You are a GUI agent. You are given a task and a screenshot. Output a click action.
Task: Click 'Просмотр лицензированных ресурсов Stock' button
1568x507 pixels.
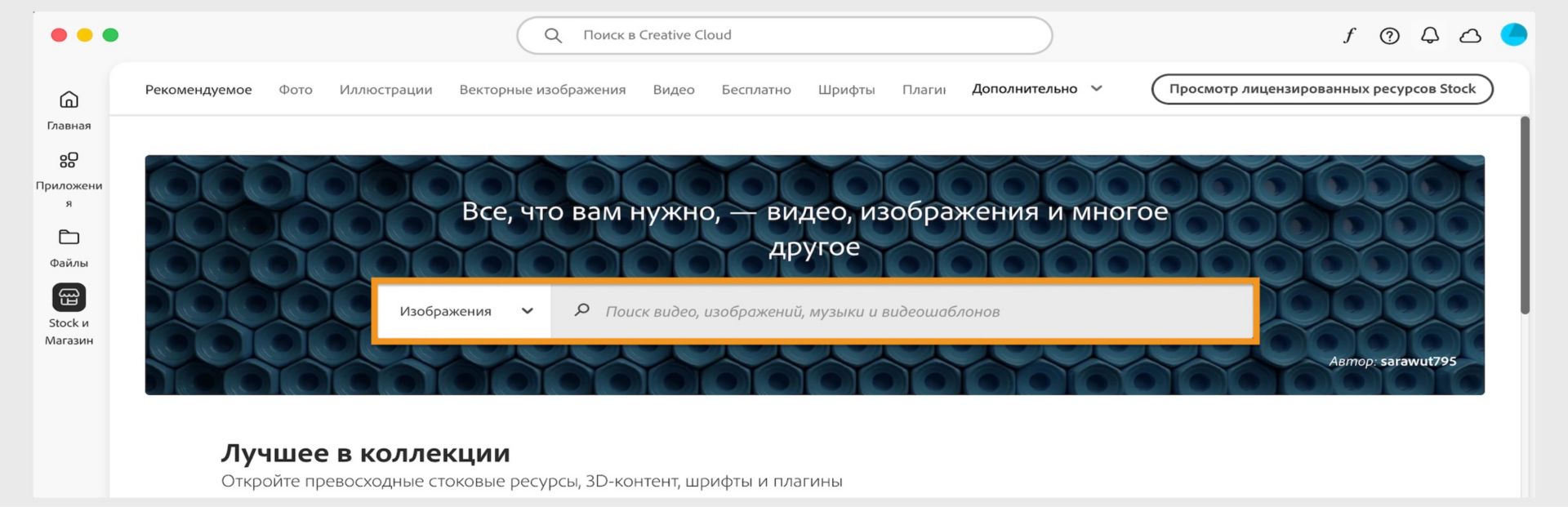pyautogui.click(x=1322, y=89)
